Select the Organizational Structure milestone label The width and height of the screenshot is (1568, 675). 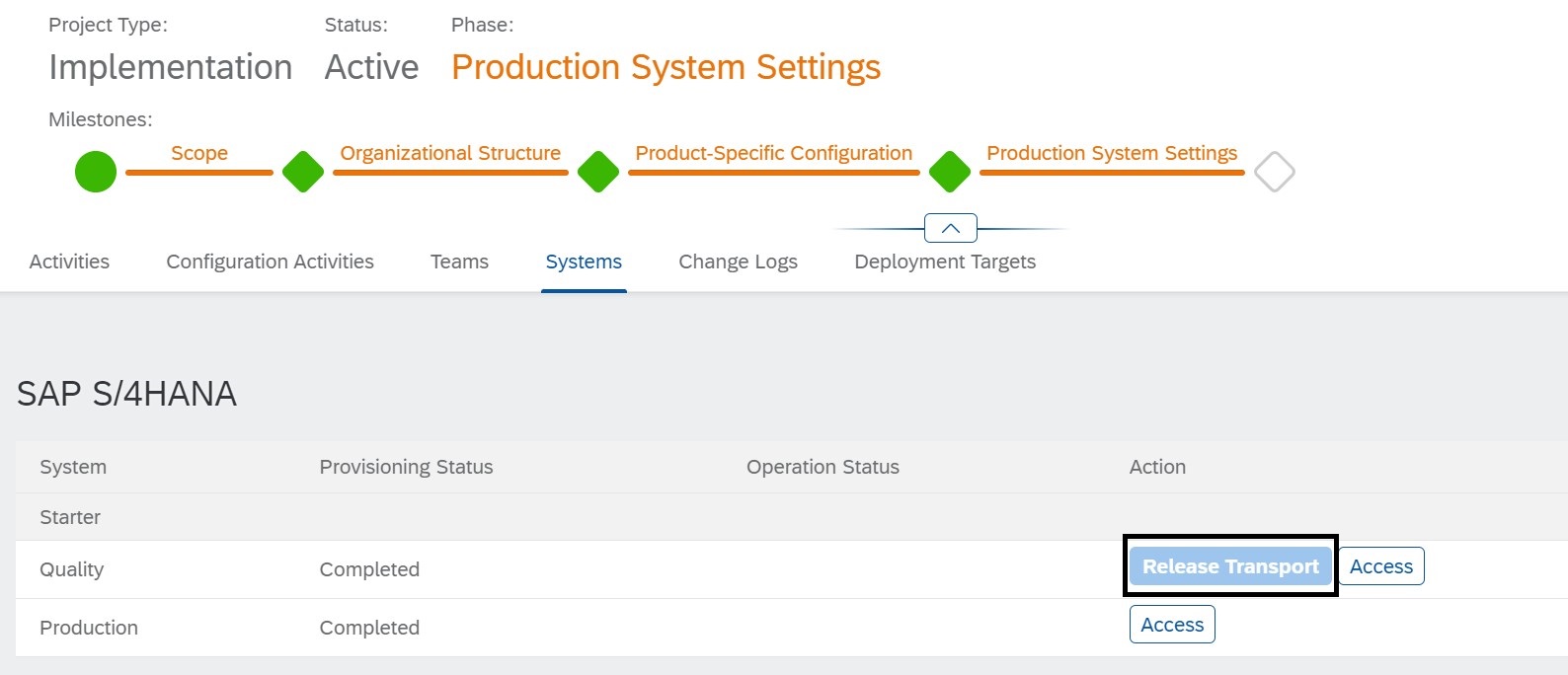coord(450,153)
